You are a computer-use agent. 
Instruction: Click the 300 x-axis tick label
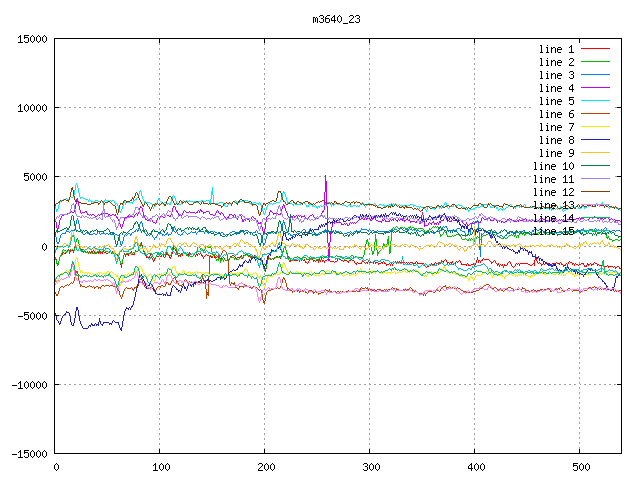[369, 467]
